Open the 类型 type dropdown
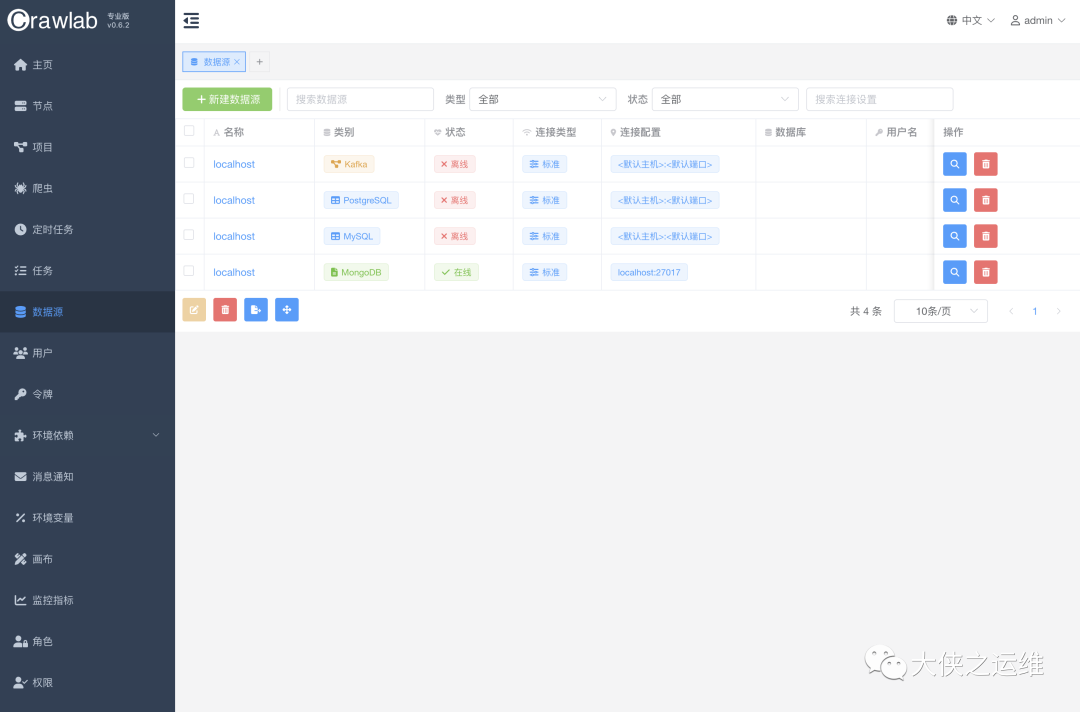 pos(543,99)
